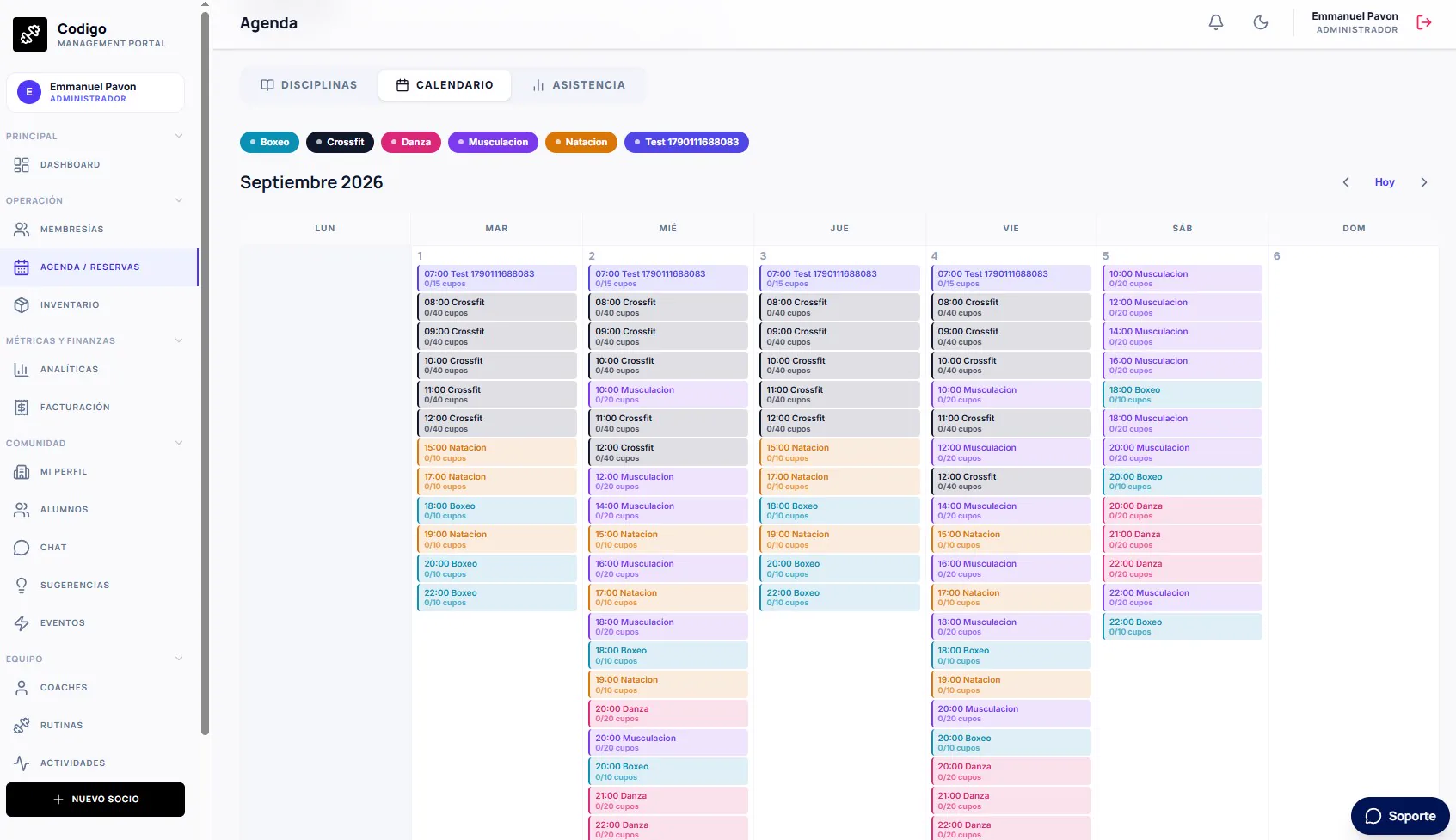Open Facturación in the sidebar
Image resolution: width=1456 pixels, height=840 pixels.
99,408
